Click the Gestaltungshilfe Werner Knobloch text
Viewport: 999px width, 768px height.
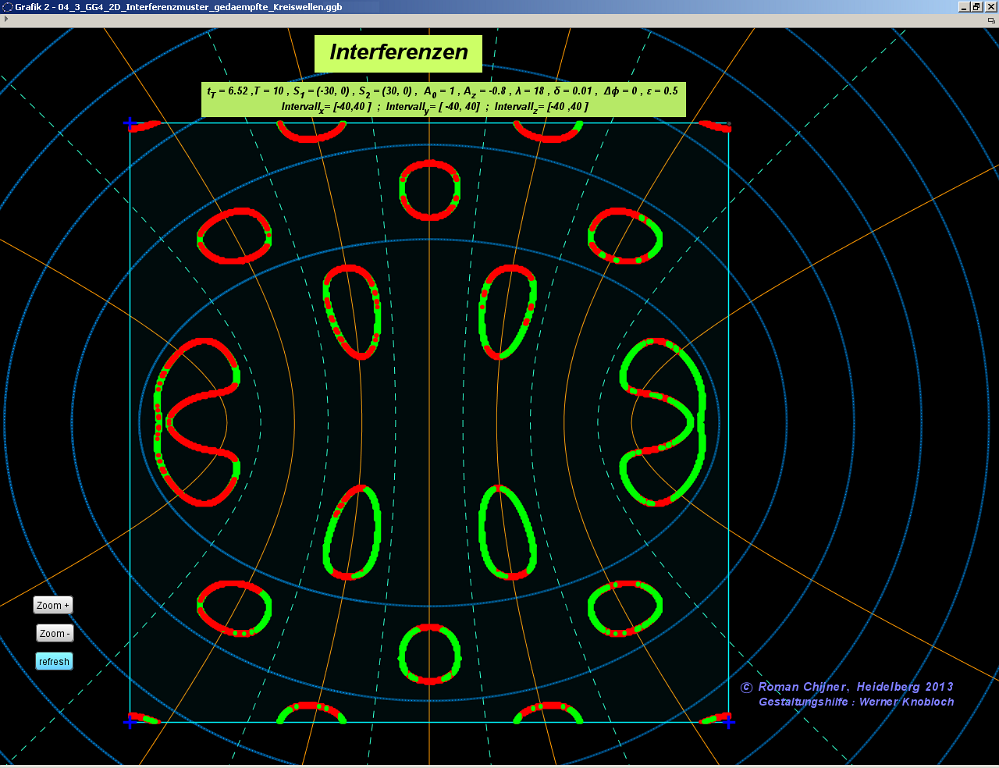856,702
